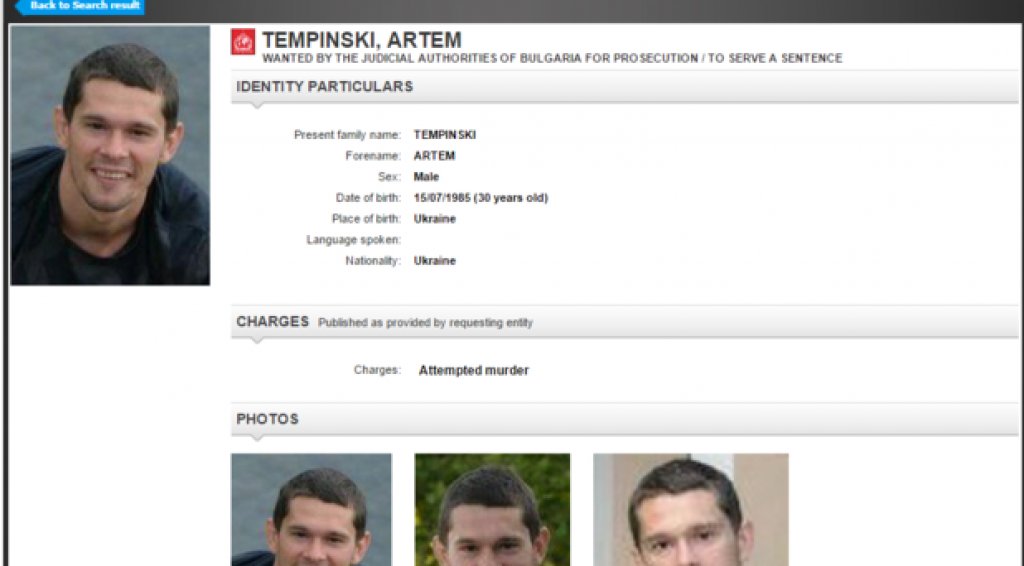This screenshot has height=566, width=1024.
Task: Click the Forename value ARTEM
Action: click(x=434, y=156)
